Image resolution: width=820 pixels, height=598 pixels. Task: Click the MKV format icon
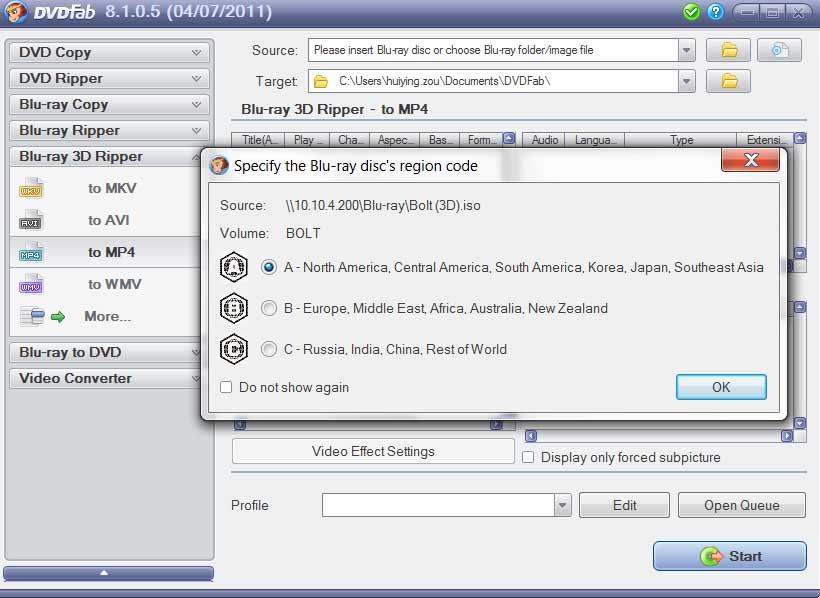tap(30, 189)
